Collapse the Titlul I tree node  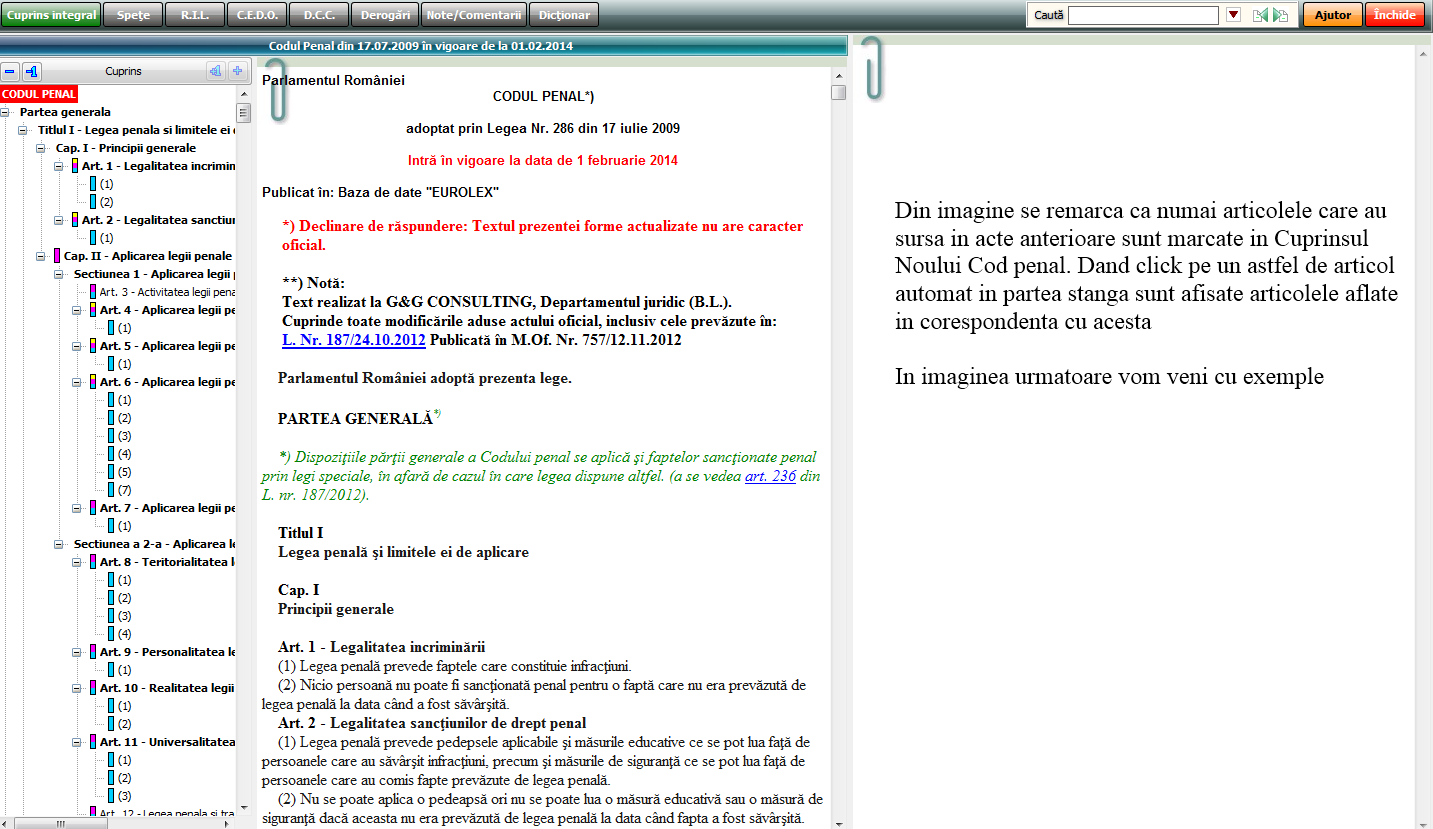[23, 130]
